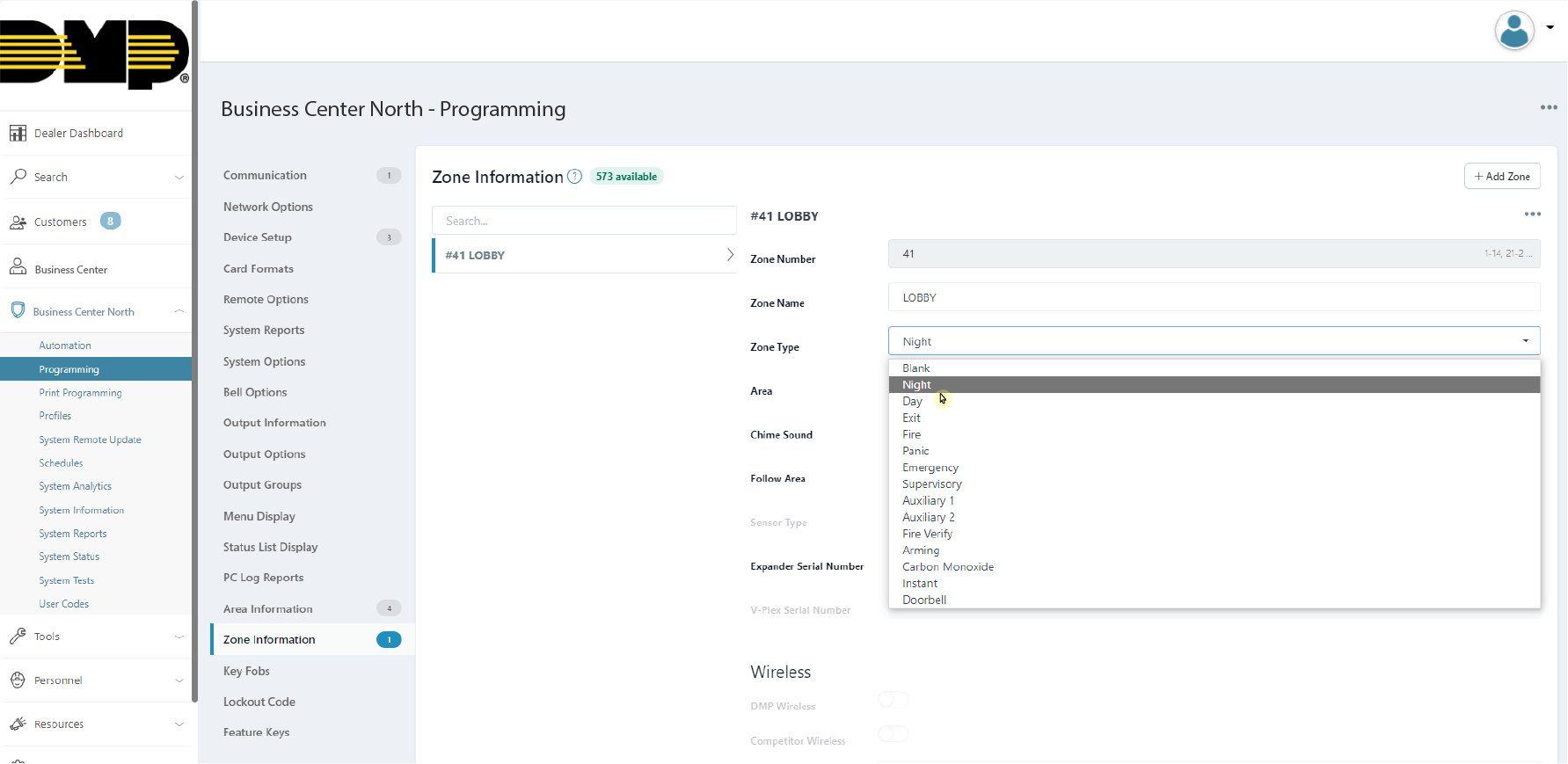Toggle the DMP Wireless switch
Image resolution: width=1568 pixels, height=764 pixels.
[x=893, y=700]
